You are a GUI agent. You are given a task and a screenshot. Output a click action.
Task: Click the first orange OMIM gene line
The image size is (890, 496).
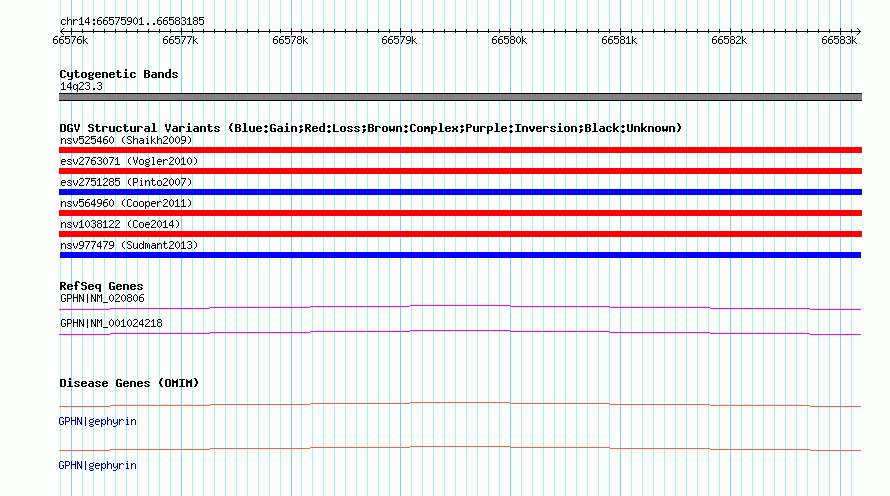460,405
